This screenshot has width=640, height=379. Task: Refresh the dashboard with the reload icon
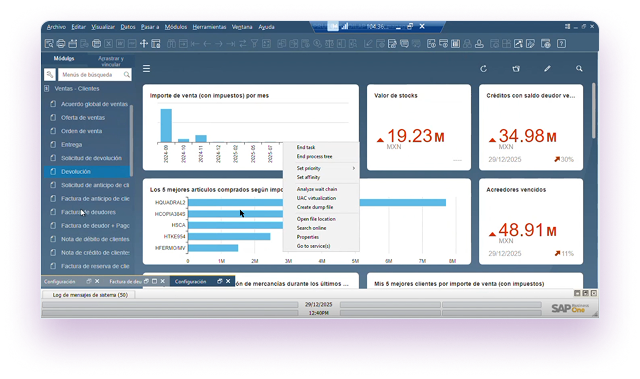coord(483,69)
